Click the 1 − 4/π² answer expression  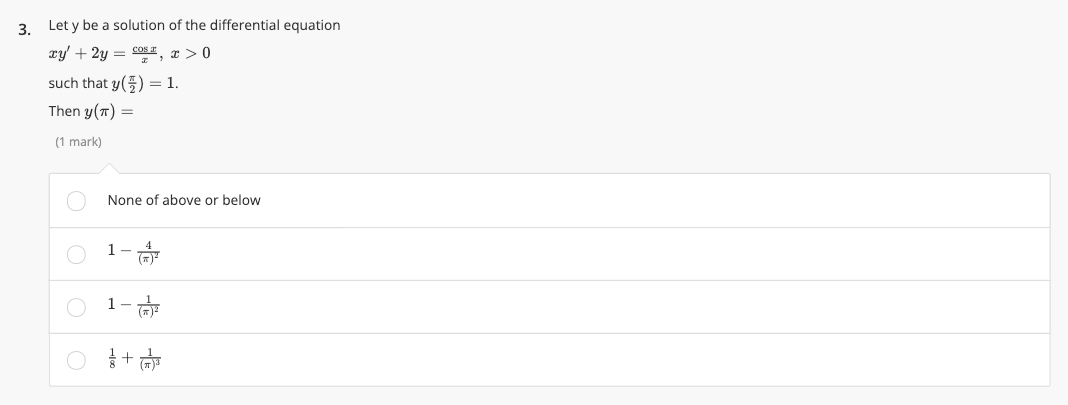[x=135, y=254]
